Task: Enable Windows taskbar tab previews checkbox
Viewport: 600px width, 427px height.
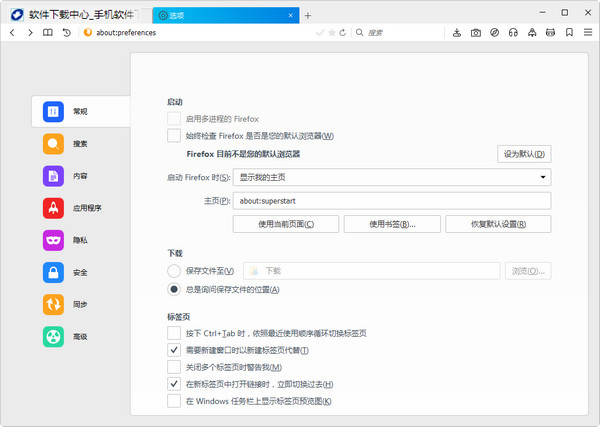Action: (x=174, y=401)
